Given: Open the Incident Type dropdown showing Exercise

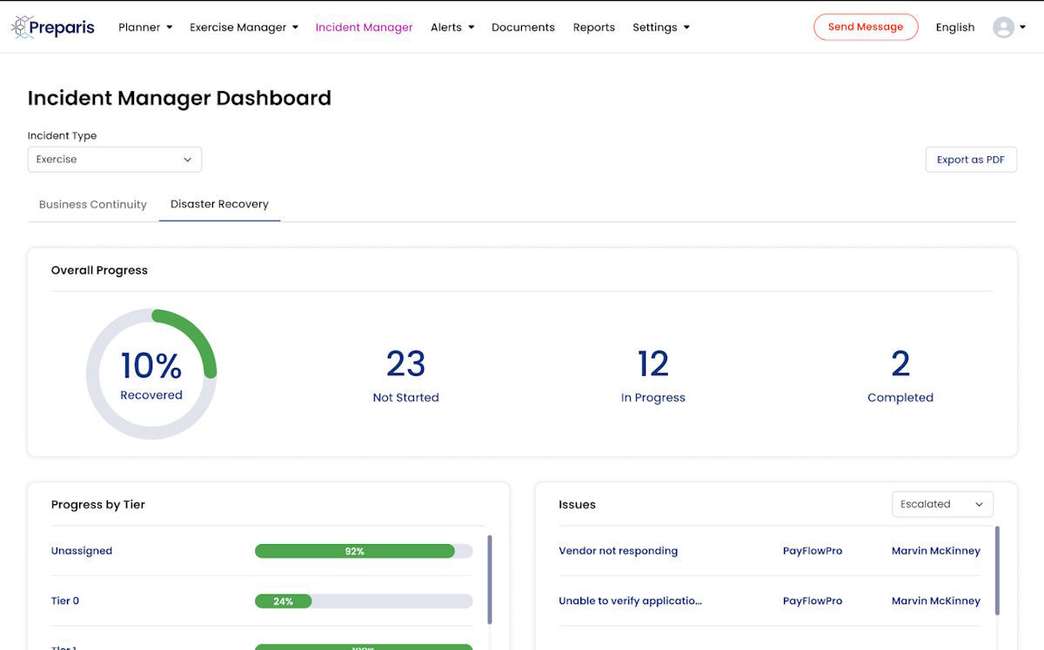Looking at the screenshot, I should (x=114, y=159).
